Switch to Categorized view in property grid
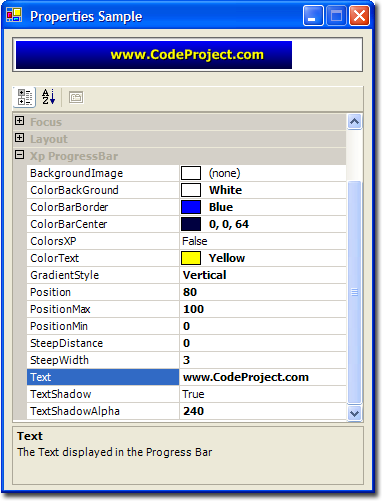This screenshot has height=501, width=382. tap(24, 97)
